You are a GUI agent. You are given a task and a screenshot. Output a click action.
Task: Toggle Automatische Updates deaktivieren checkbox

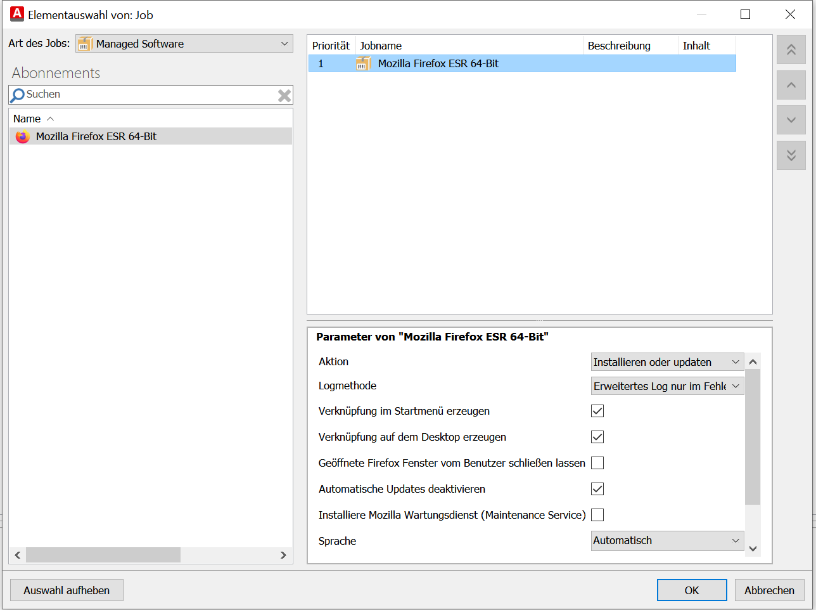click(598, 489)
